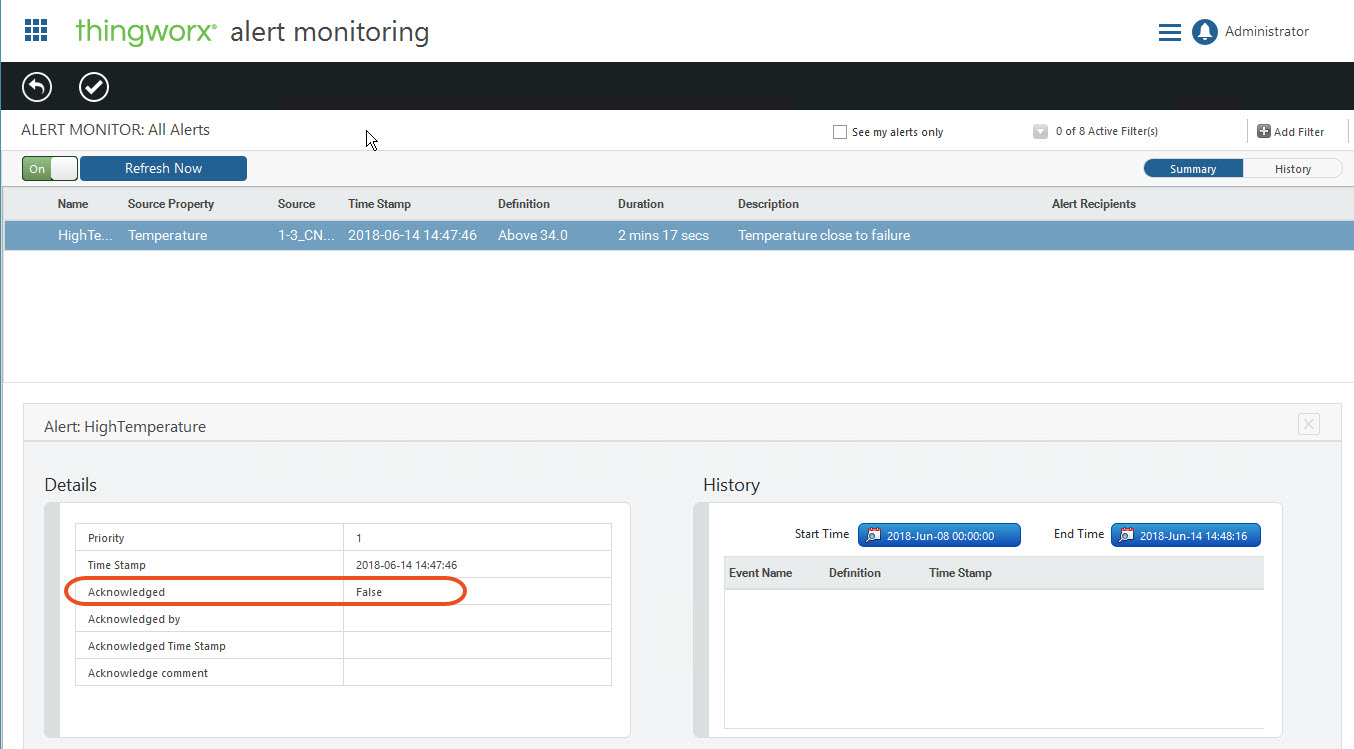
Task: Switch to the History tab
Action: pos(1292,168)
